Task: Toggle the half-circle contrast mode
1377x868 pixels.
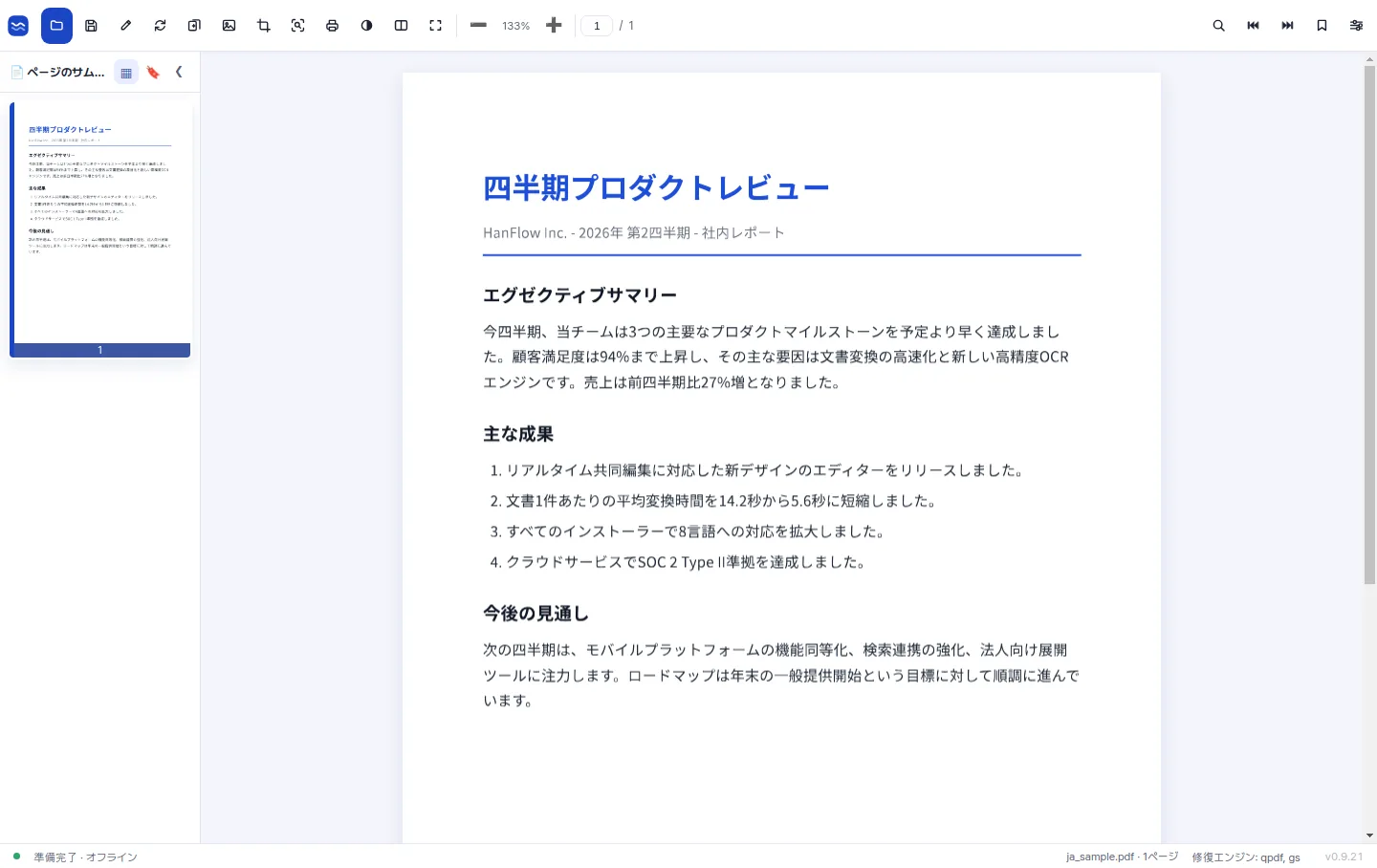Action: click(367, 26)
